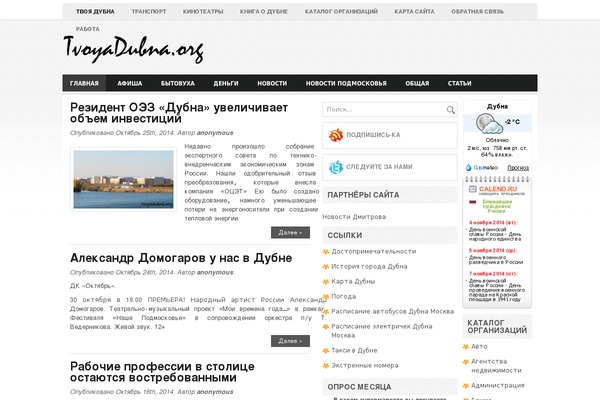This screenshot has height=400, width=600.
Task: Click Далее under the ОЭЗ Дубна article
Action: pos(290,233)
